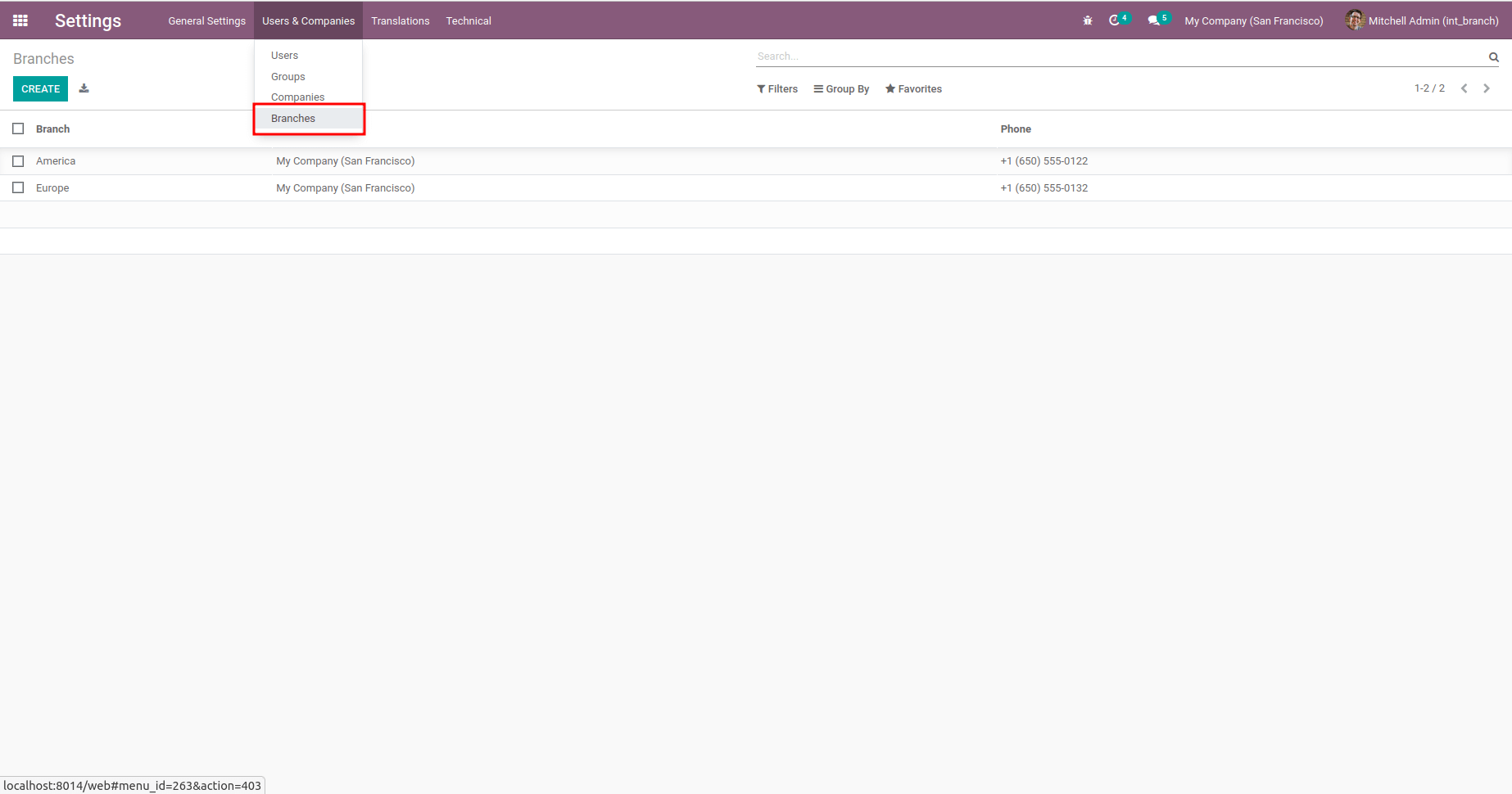Click the debug bug icon
The height and width of the screenshot is (794, 1512).
tap(1088, 20)
